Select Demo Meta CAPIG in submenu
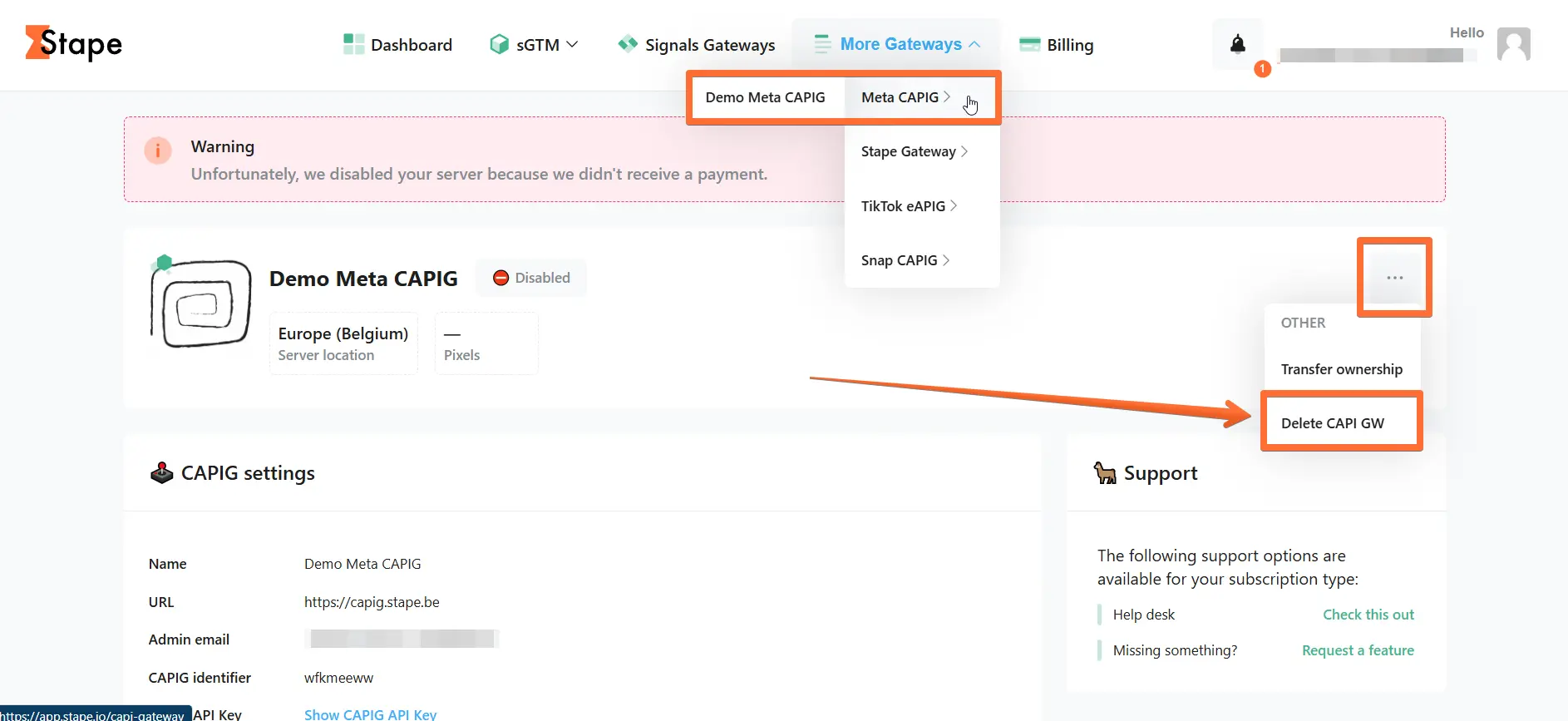The height and width of the screenshot is (721, 1568). [x=766, y=97]
